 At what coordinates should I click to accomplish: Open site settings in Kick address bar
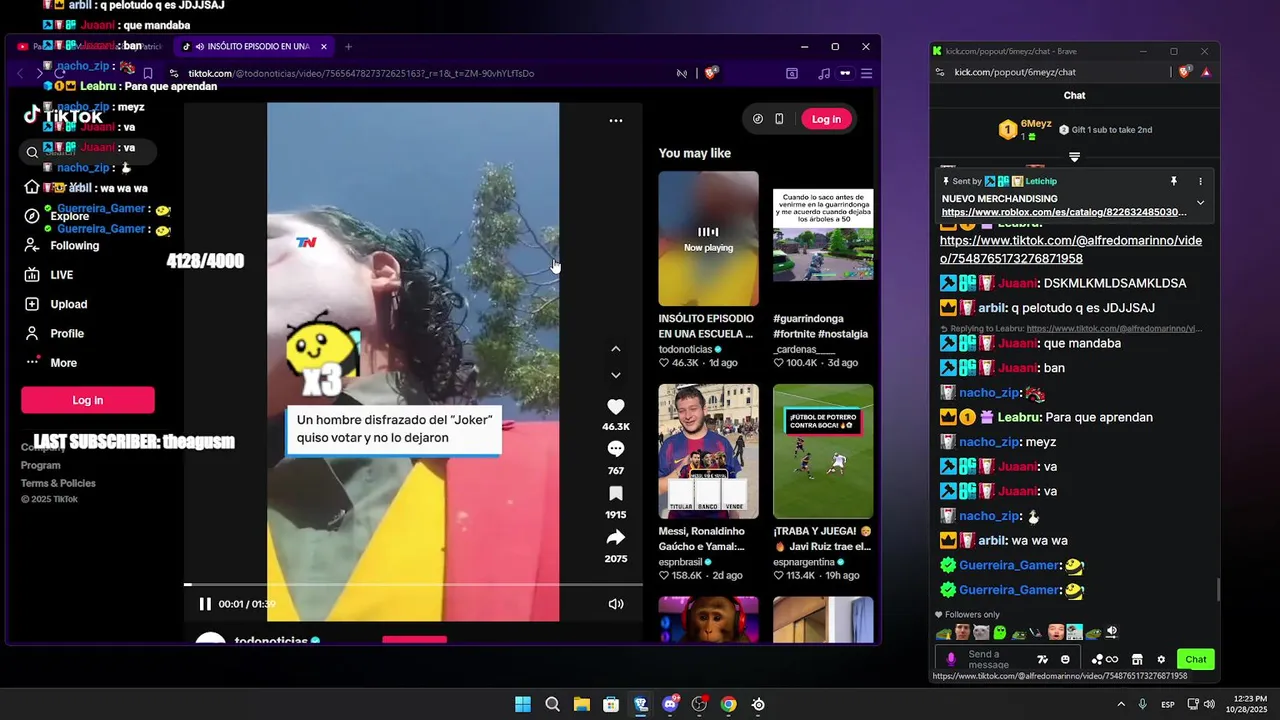940,72
